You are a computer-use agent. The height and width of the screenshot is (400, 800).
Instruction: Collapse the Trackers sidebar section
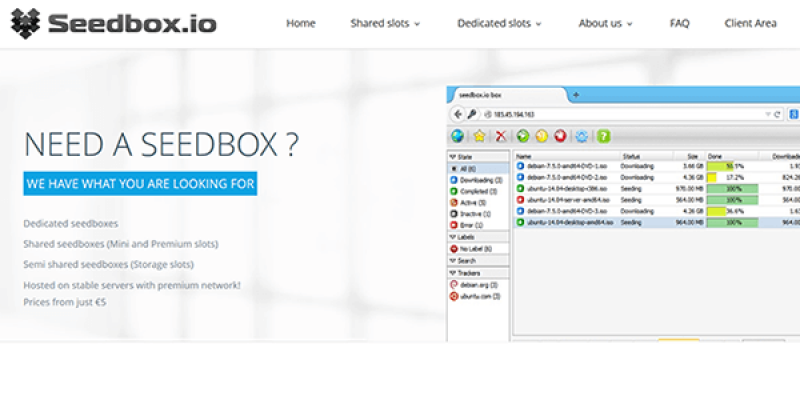point(479,273)
